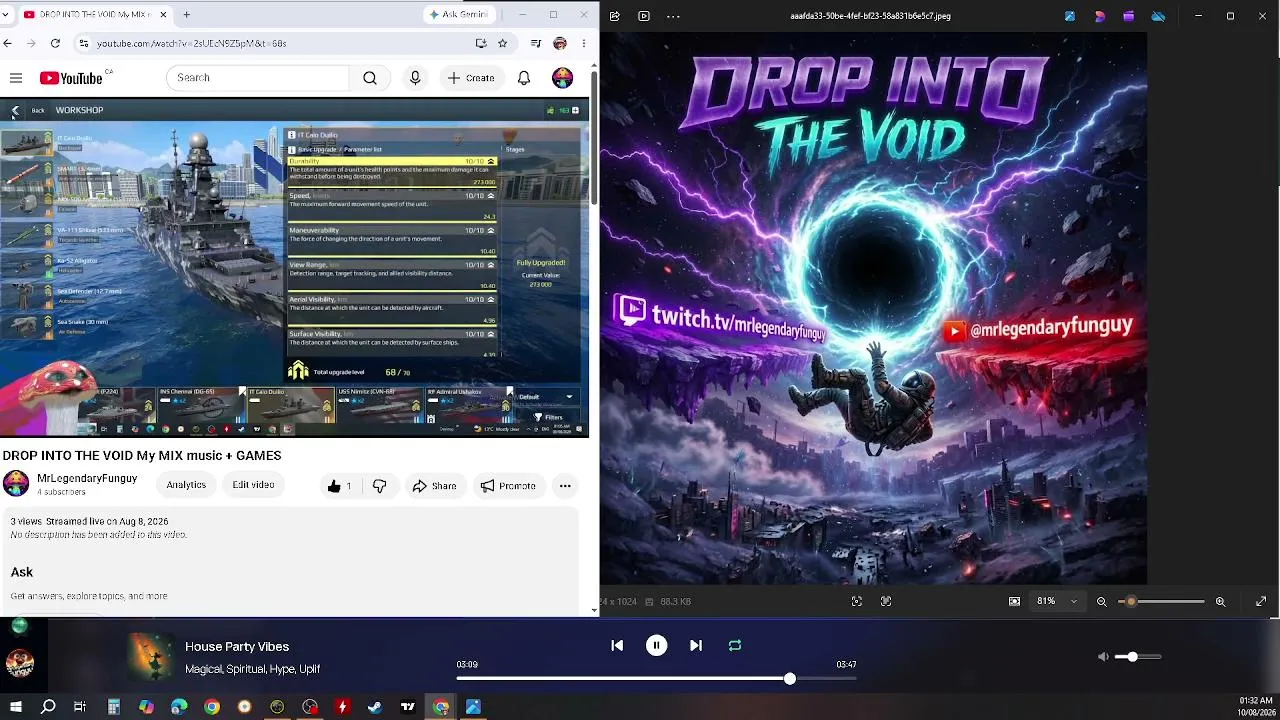Screen dimensions: 1280x720
Task: Open See more menu in photo viewer
Action: point(673,16)
